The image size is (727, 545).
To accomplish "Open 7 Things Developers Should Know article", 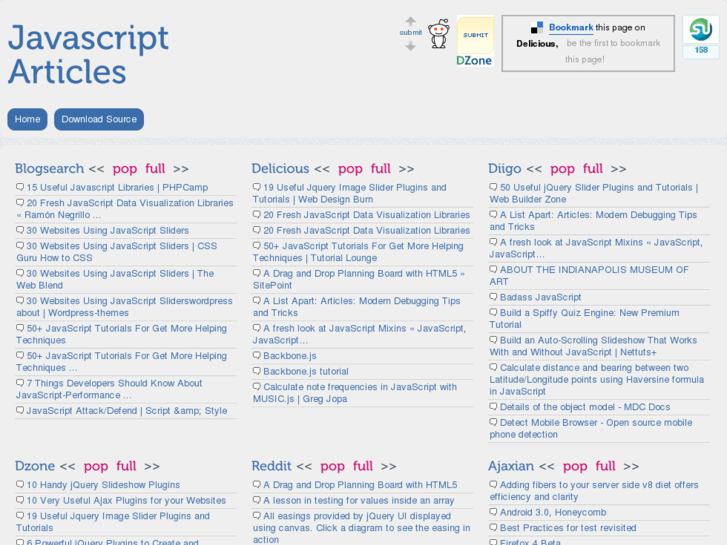I will pos(109,389).
